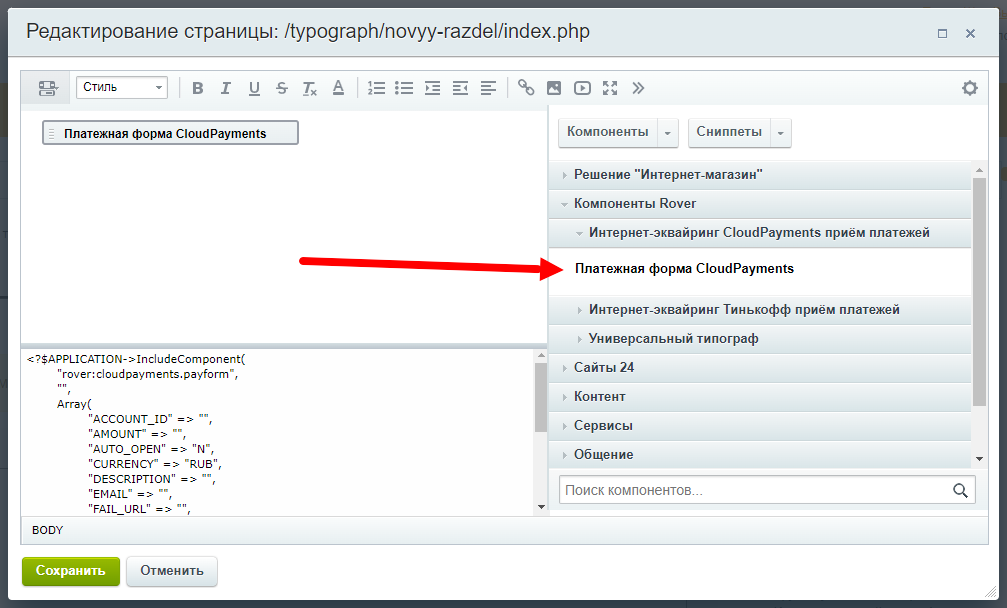Screen dimensions: 1007x608
Task: Open text alignment options
Action: point(488,88)
